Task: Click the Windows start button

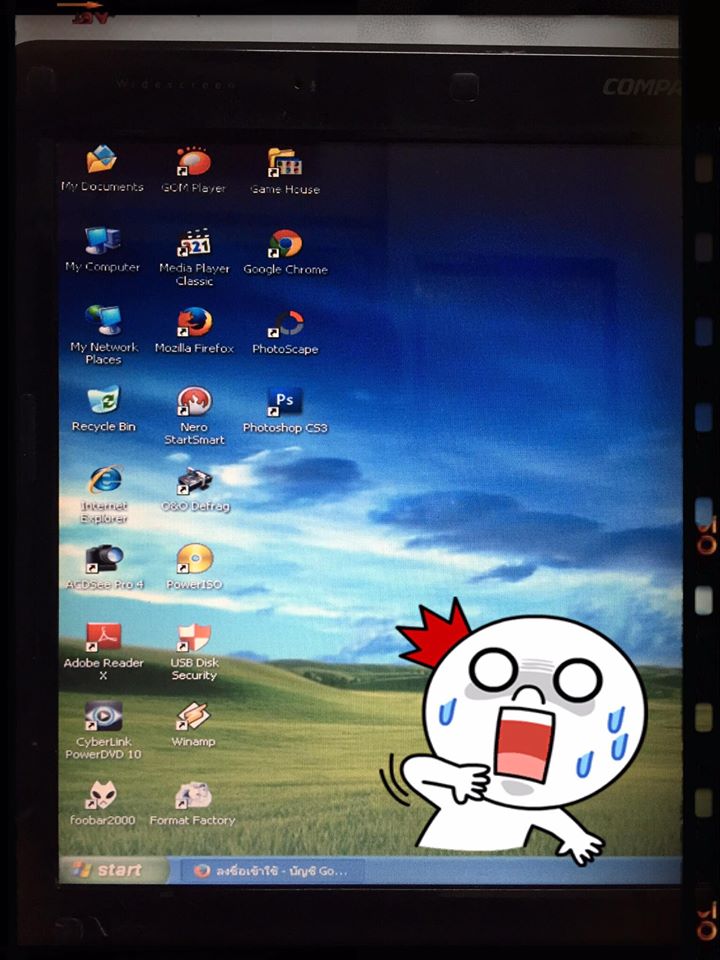Action: click(113, 869)
